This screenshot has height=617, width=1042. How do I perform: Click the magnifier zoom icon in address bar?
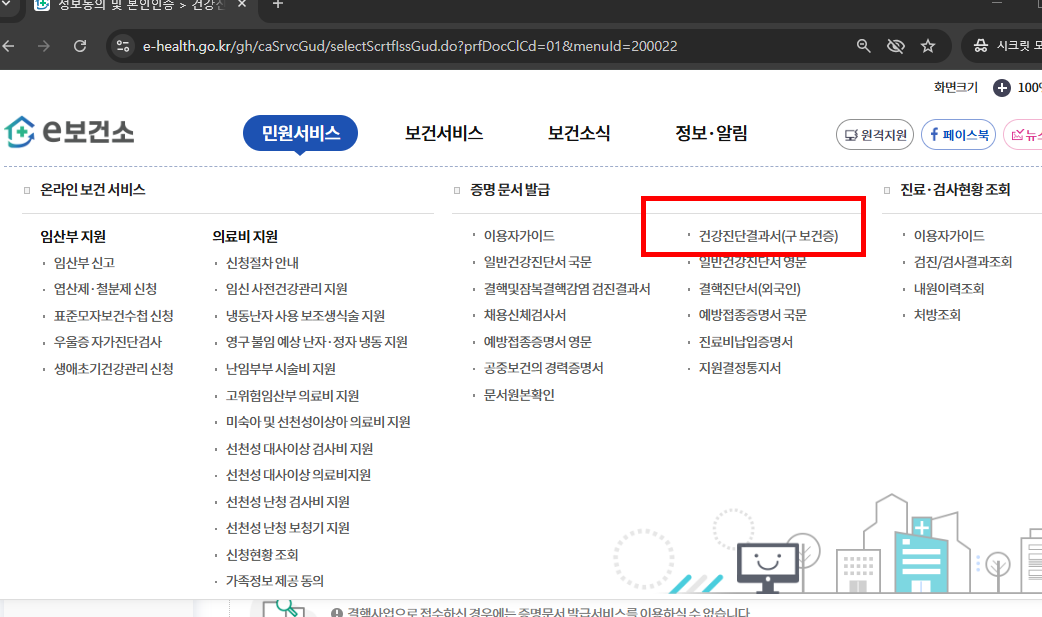[x=862, y=45]
